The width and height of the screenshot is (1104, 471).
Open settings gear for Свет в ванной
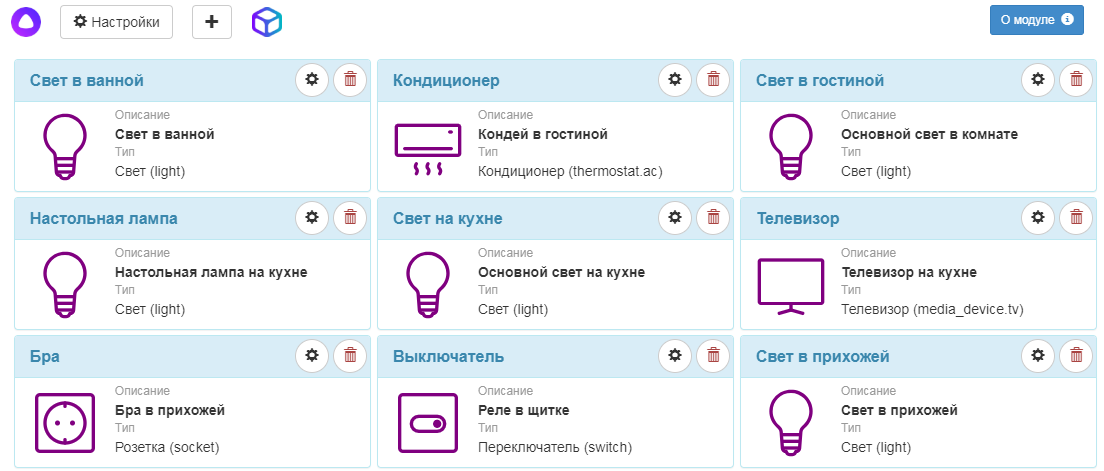(x=312, y=80)
